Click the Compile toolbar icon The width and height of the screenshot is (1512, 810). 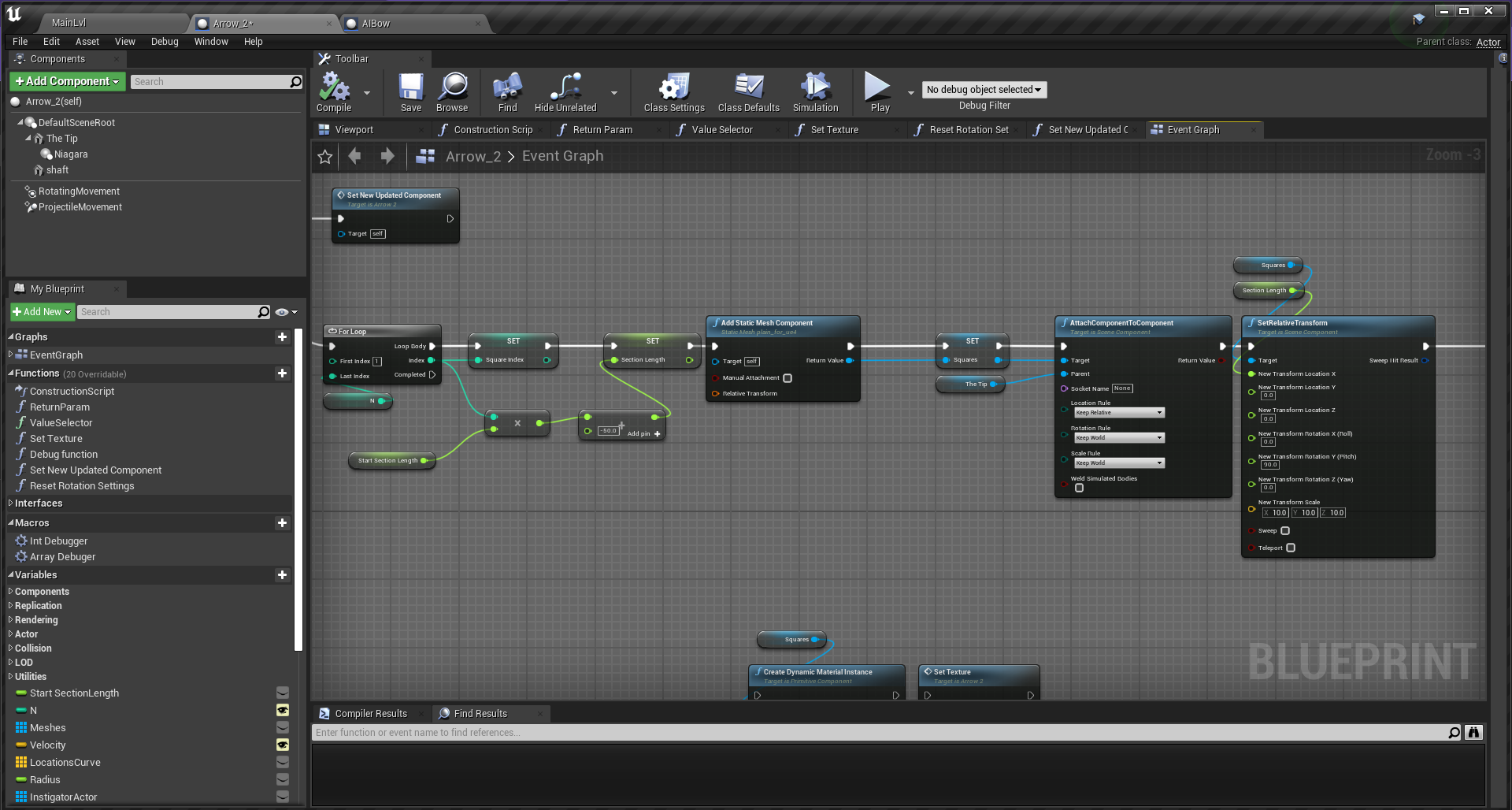tap(334, 91)
